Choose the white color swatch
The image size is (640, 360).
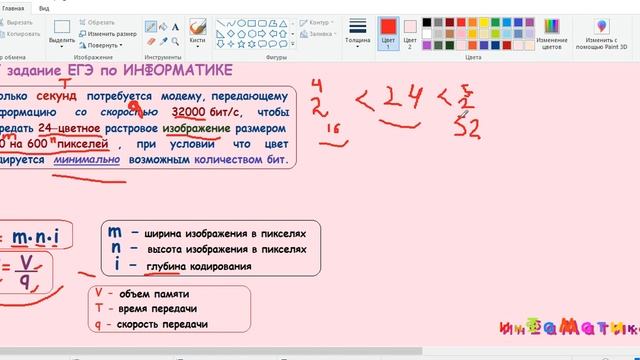[427, 33]
